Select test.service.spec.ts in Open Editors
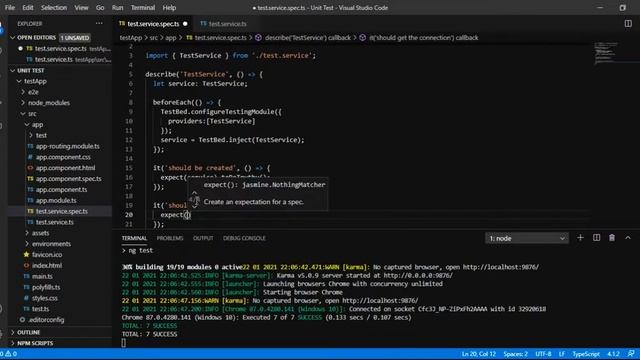This screenshot has height=360, width=640. pos(60,48)
